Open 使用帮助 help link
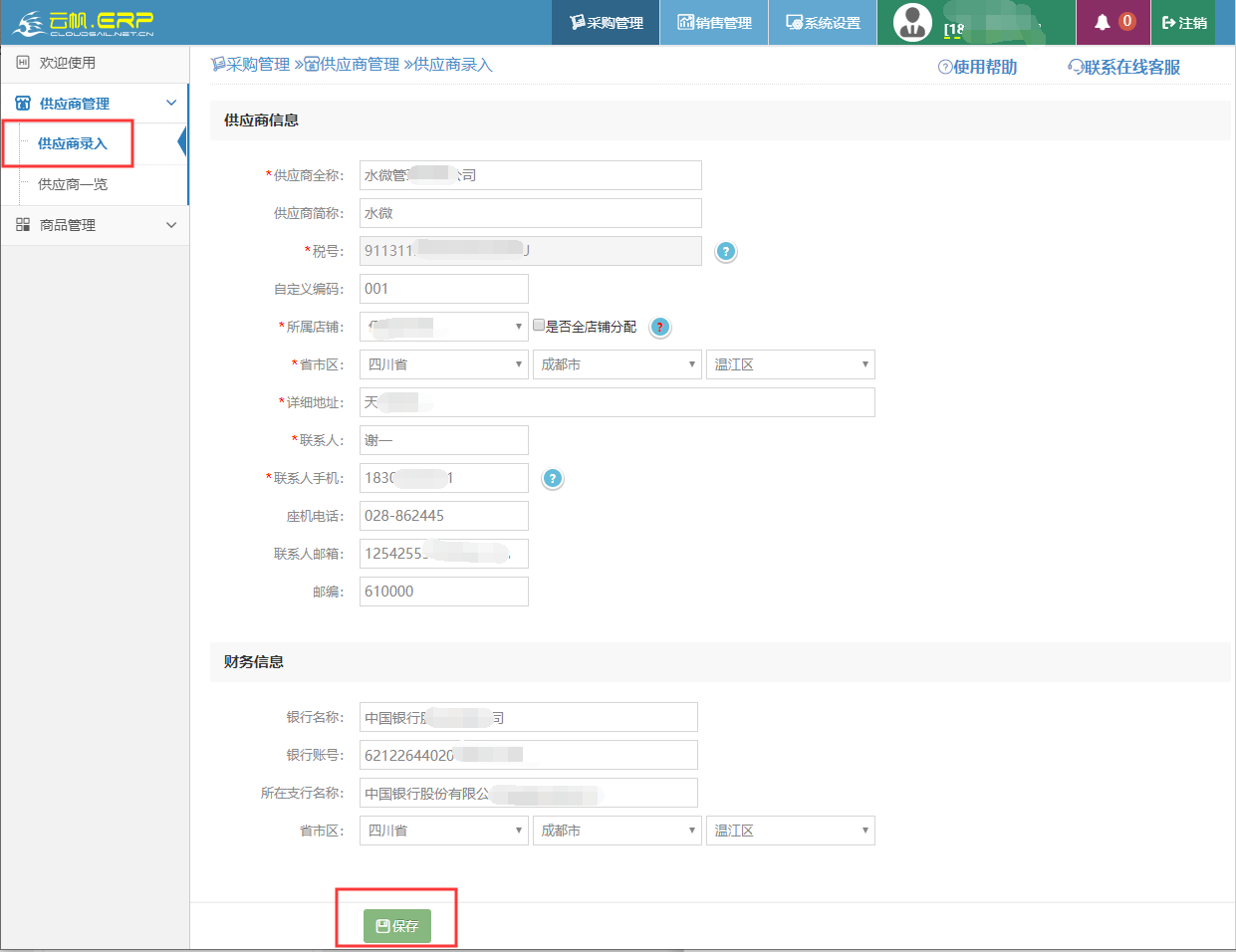Image resolution: width=1236 pixels, height=952 pixels. click(977, 67)
